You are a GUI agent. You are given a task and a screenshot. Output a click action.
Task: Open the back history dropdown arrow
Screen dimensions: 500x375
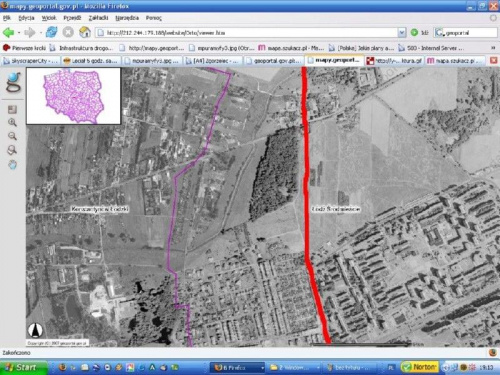(19, 33)
